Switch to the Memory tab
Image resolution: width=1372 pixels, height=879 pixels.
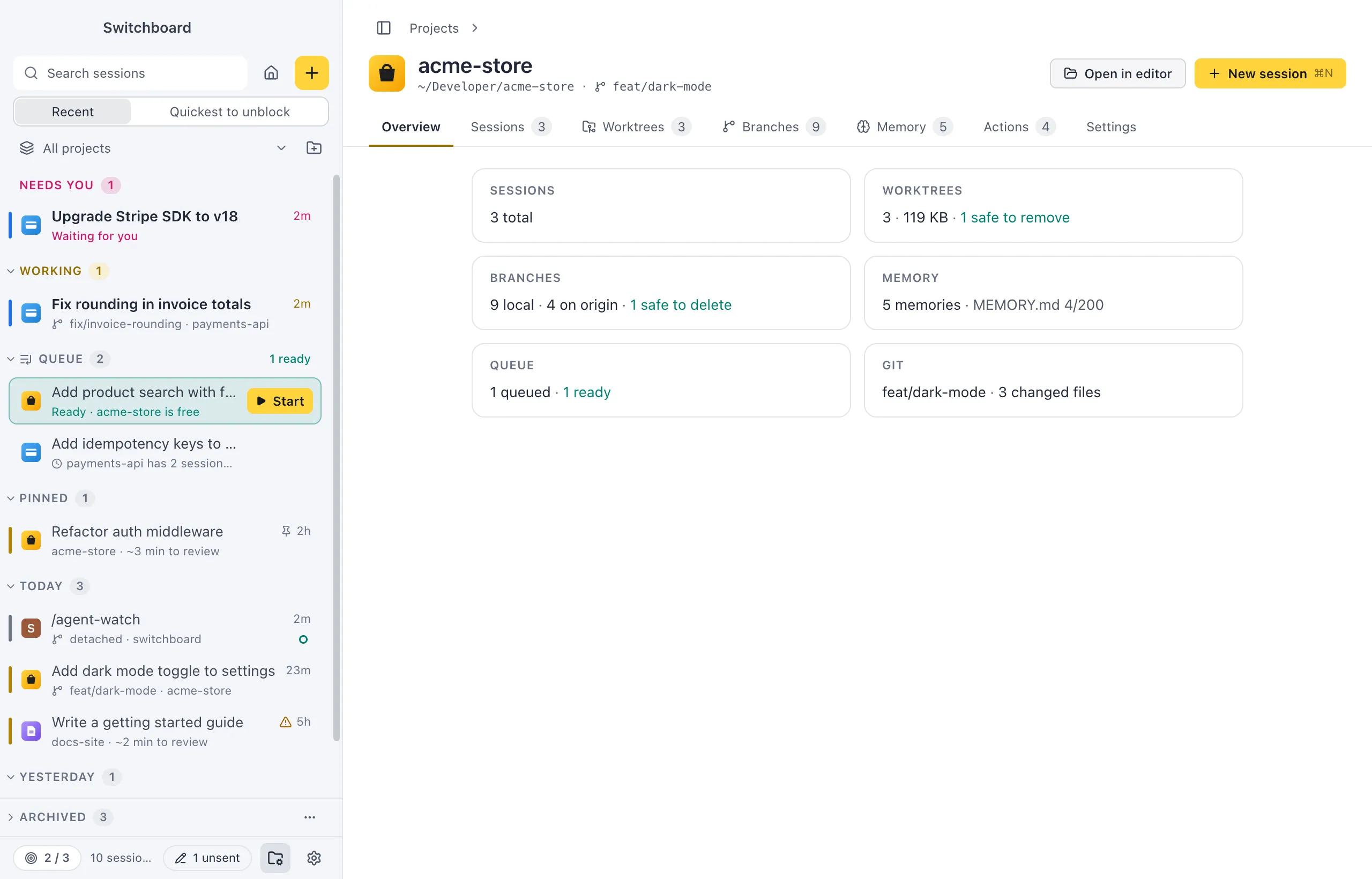[904, 126]
